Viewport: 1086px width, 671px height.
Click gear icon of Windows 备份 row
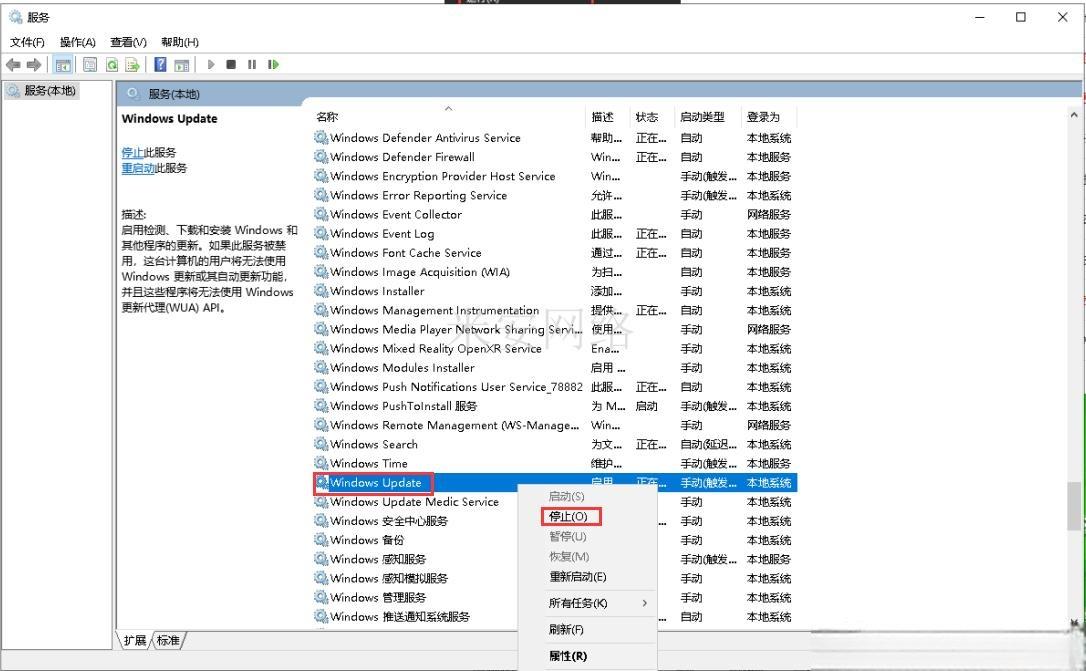(321, 539)
